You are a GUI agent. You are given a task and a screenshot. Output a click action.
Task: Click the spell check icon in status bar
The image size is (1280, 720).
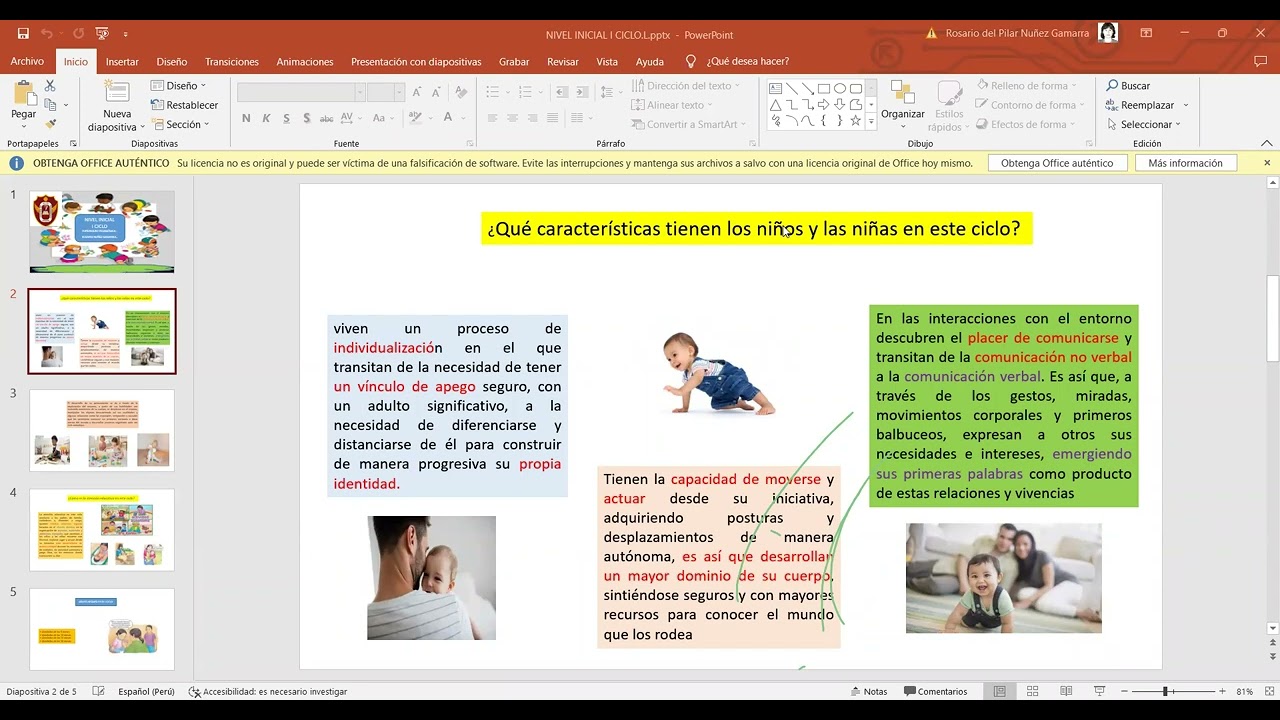[98, 691]
